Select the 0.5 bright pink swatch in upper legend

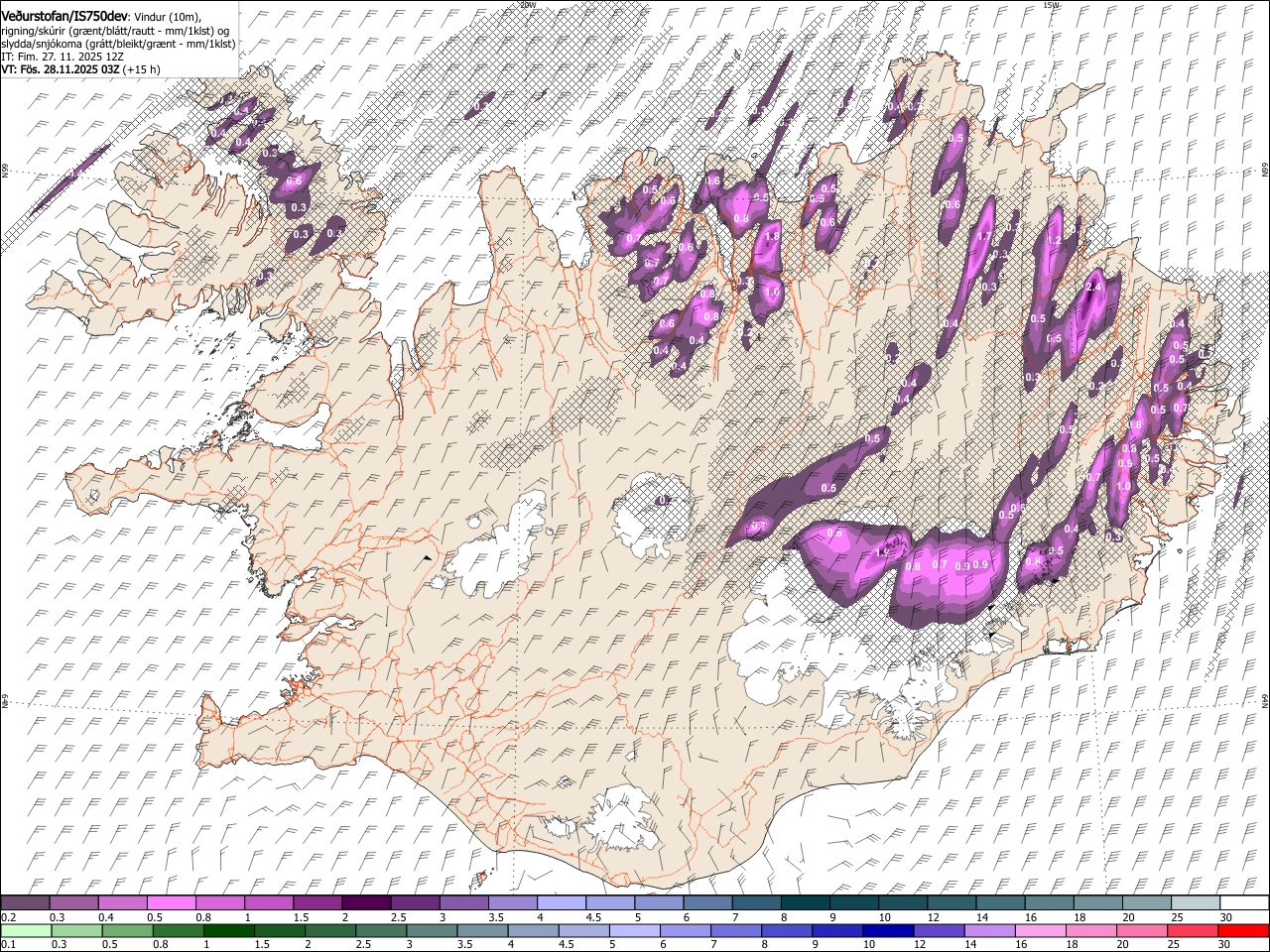tap(171, 903)
